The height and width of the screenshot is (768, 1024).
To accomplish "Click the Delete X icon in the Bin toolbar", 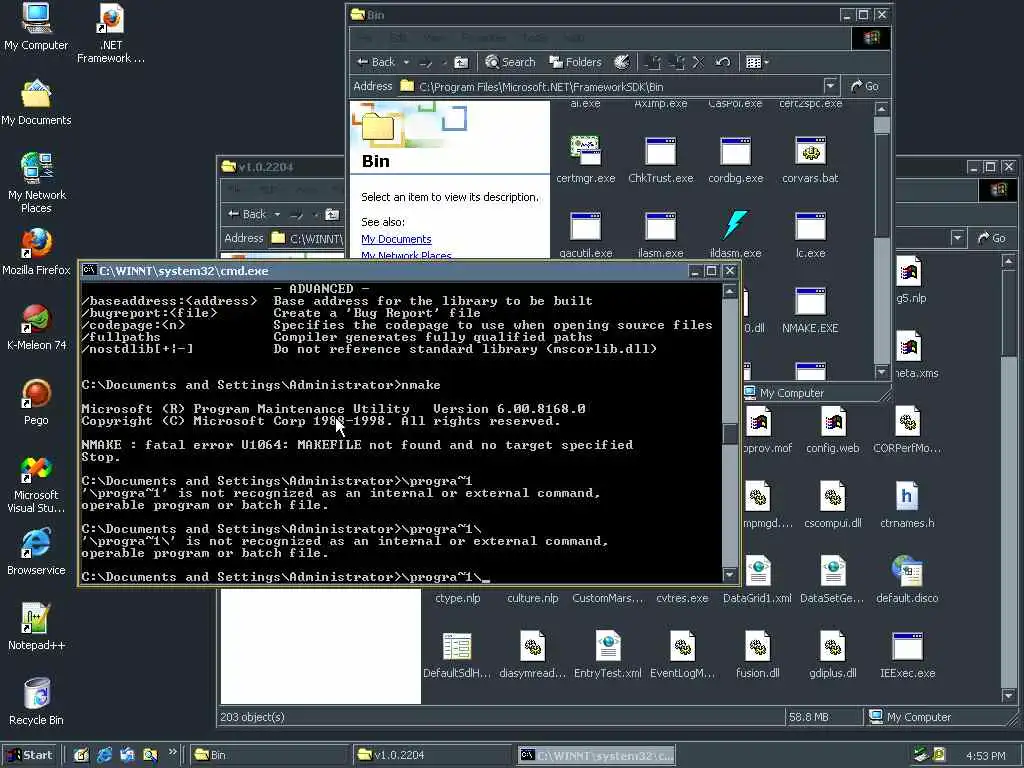I will pos(698,62).
